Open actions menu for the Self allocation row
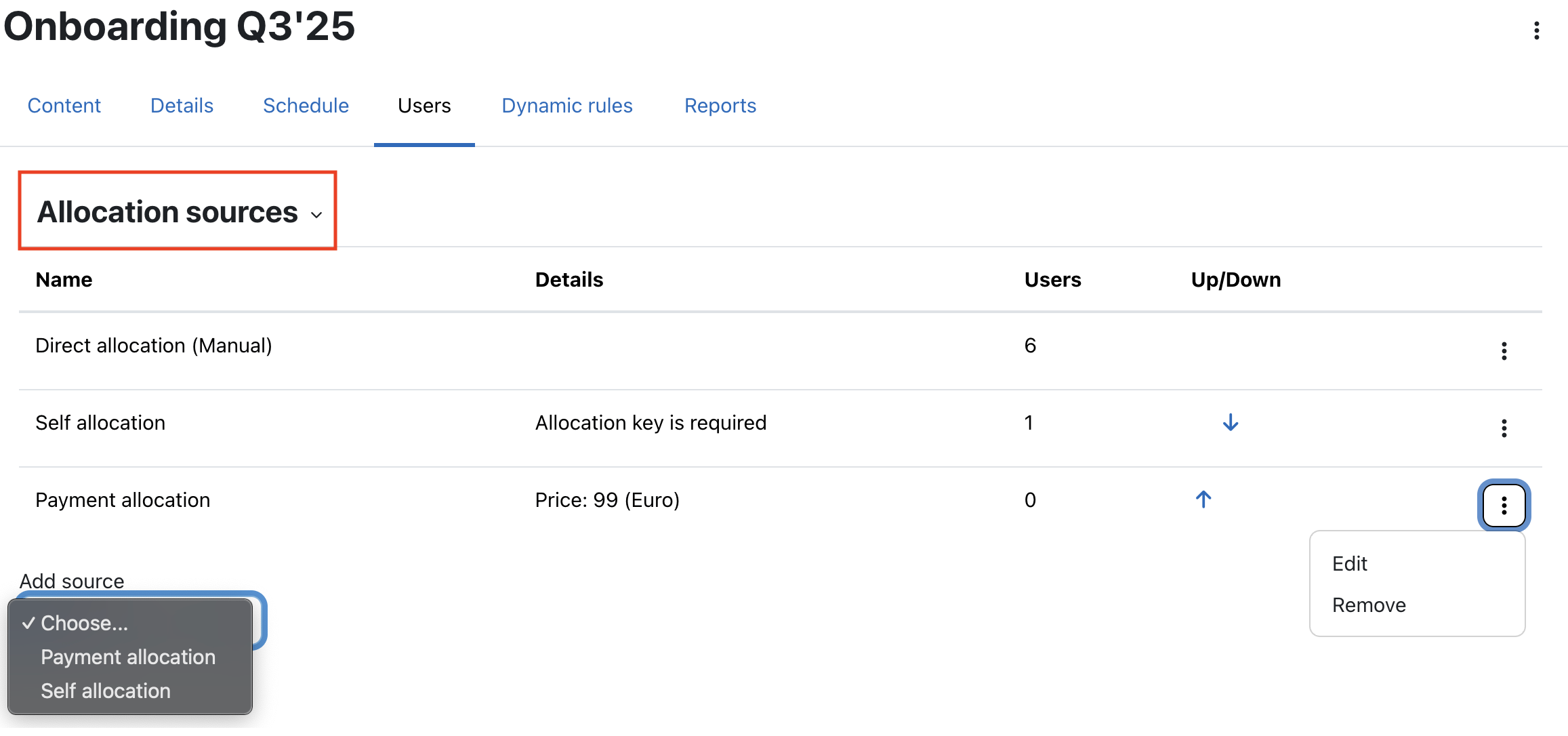Screen dimensions: 1568x736 point(1504,428)
